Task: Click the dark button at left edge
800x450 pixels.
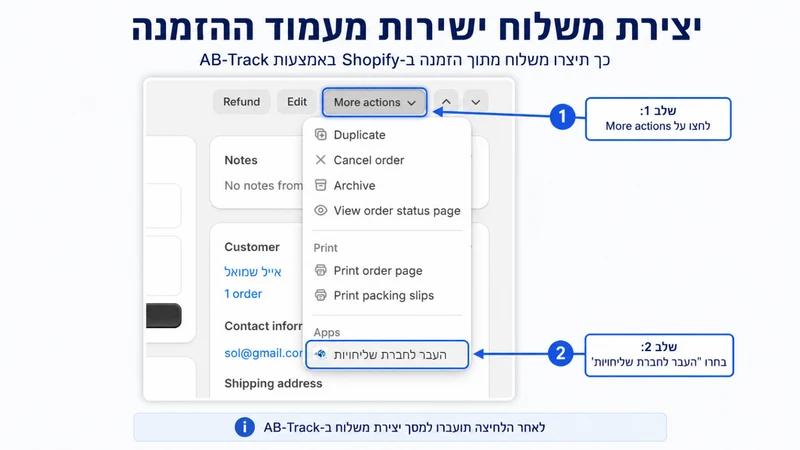Action: coord(164,315)
